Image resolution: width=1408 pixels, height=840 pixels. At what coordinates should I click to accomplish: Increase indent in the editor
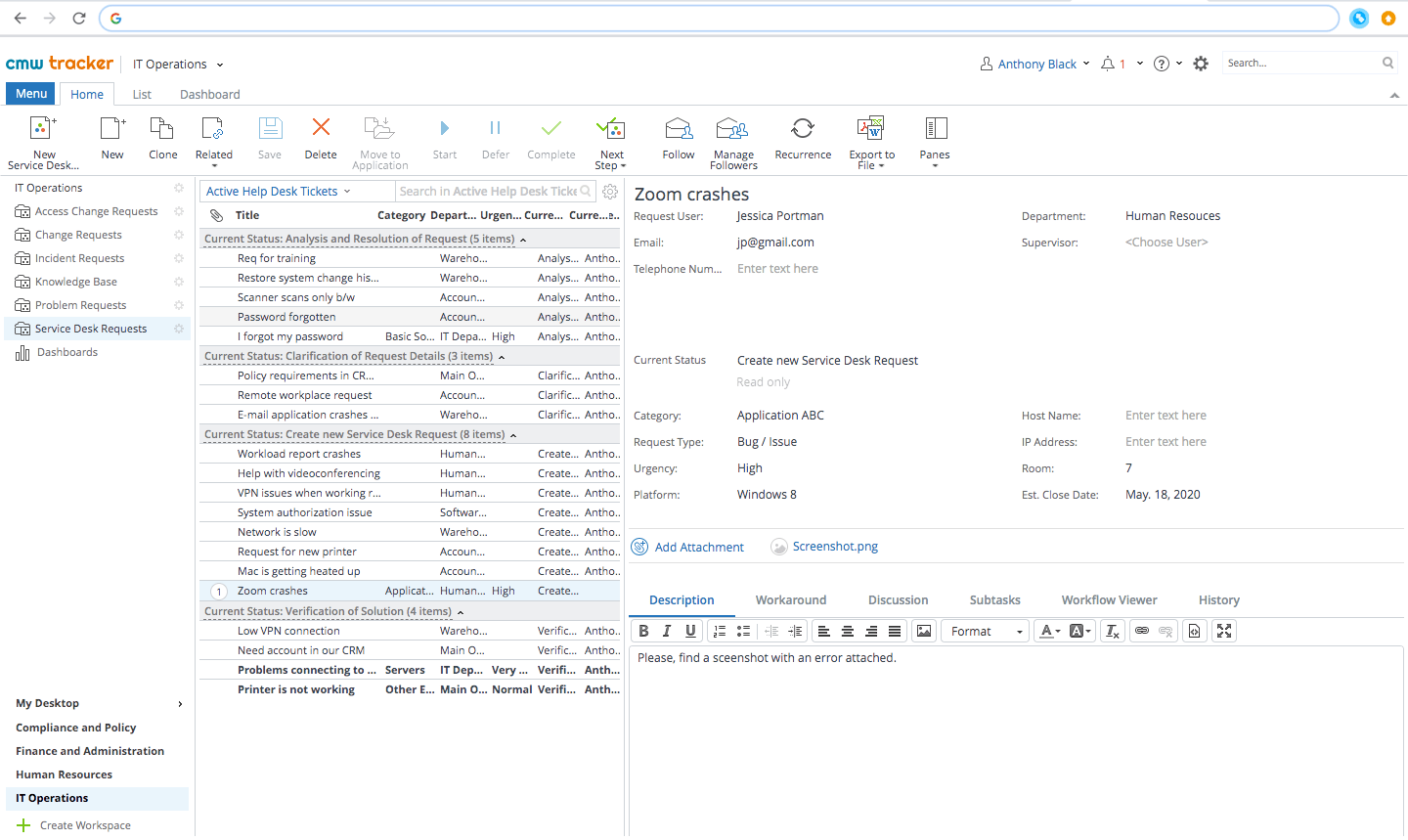tap(796, 631)
